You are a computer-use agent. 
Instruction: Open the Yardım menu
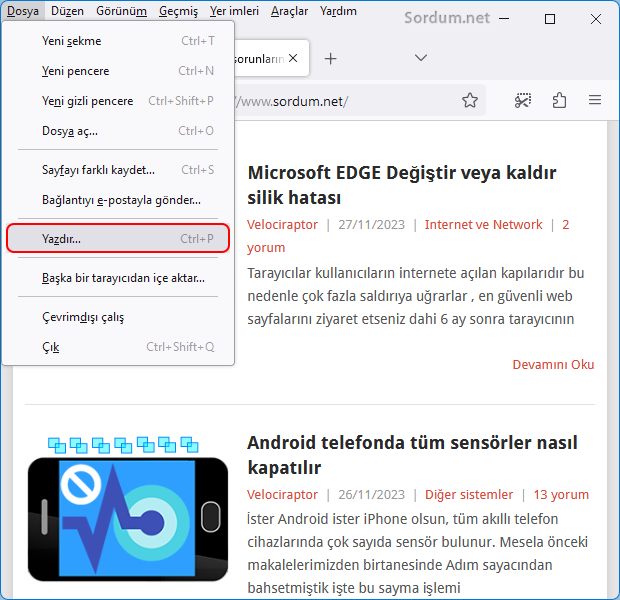click(x=338, y=11)
